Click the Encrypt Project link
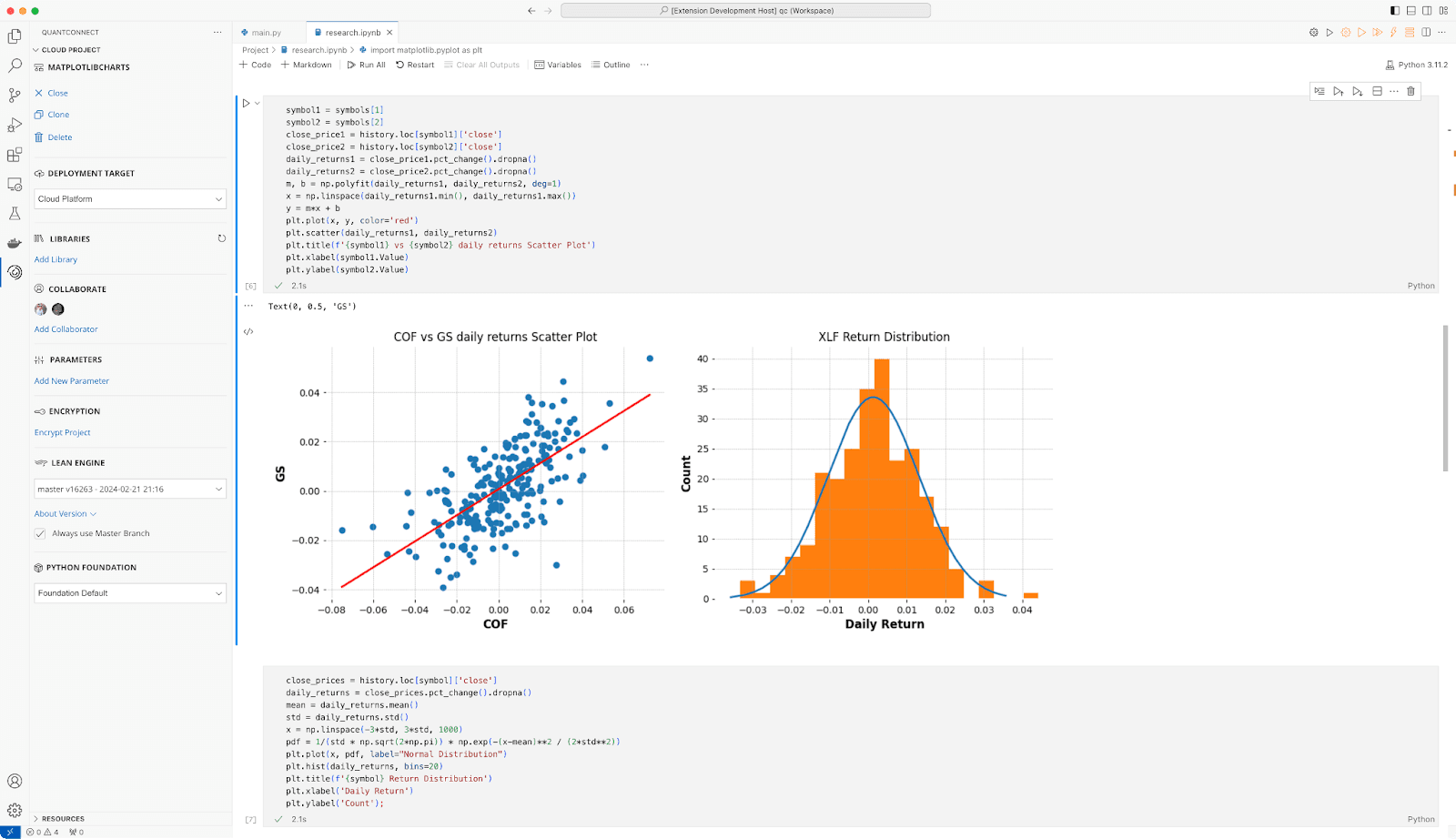Viewport: 1456px width, 839px height. (62, 433)
